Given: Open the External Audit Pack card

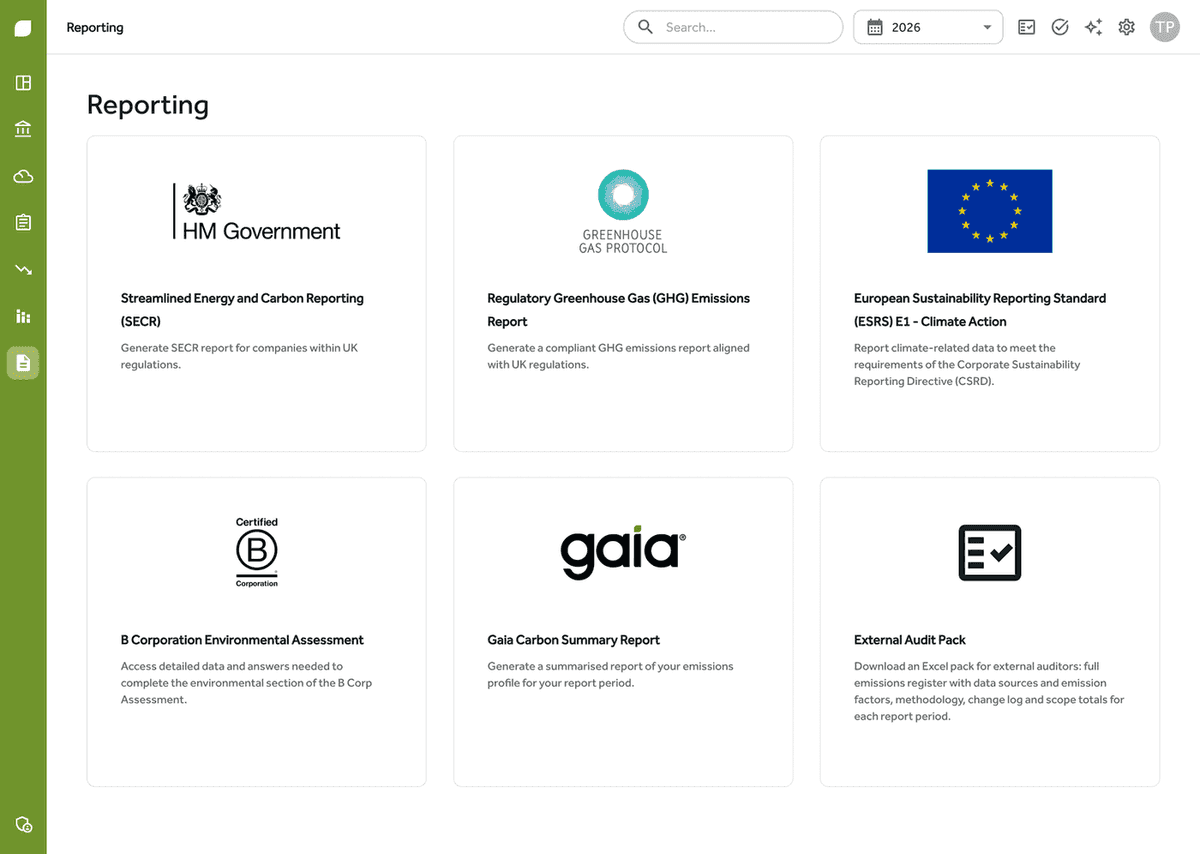Looking at the screenshot, I should (990, 632).
